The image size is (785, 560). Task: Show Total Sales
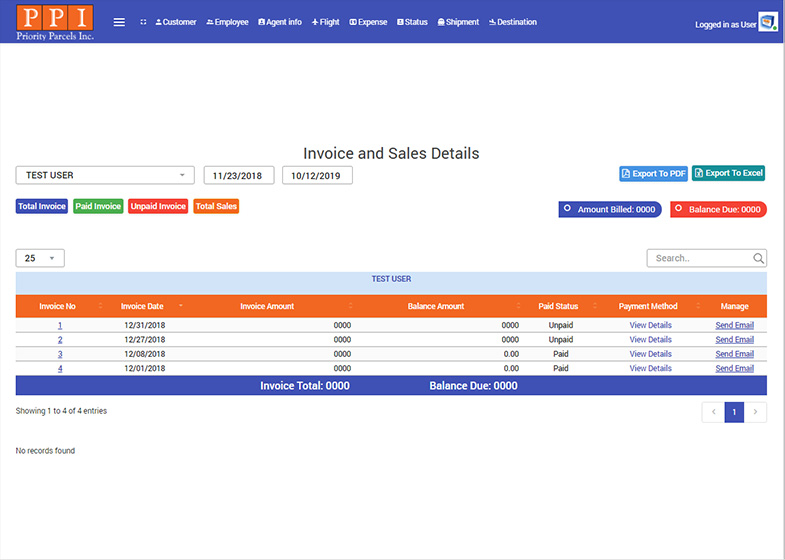[216, 206]
